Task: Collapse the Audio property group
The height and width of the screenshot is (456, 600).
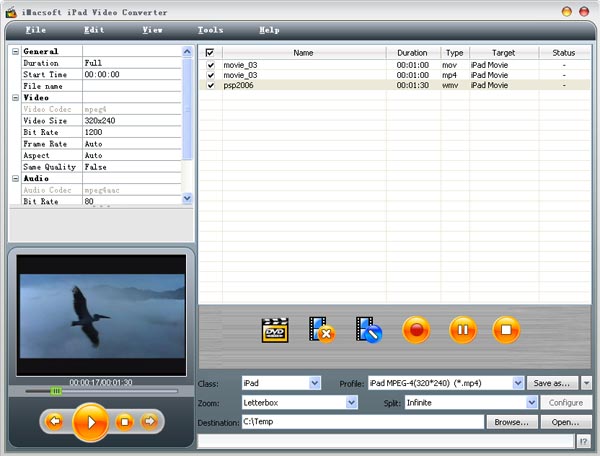Action: click(15, 178)
